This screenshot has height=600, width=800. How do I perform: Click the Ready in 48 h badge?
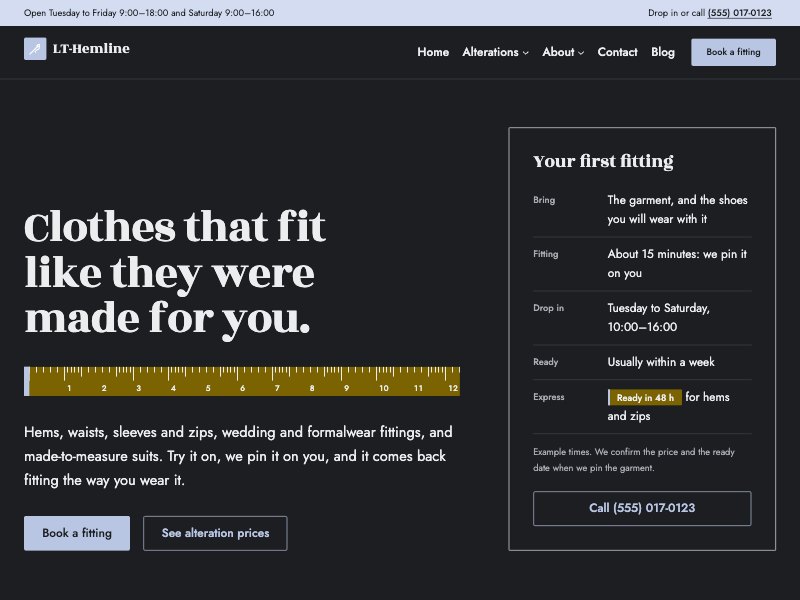pos(645,397)
